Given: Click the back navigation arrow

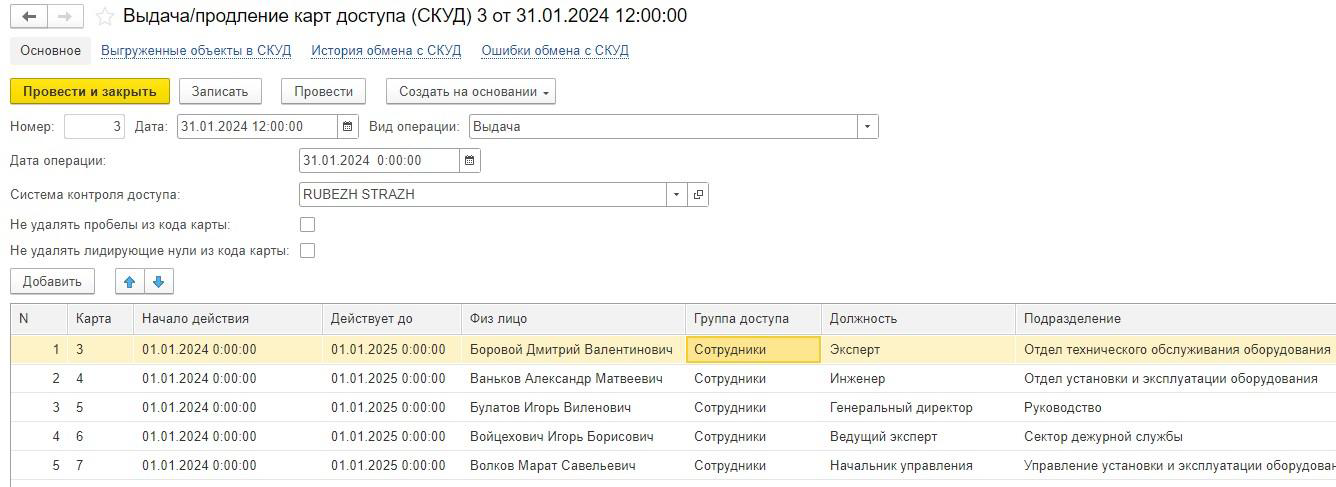Looking at the screenshot, I should tap(29, 17).
